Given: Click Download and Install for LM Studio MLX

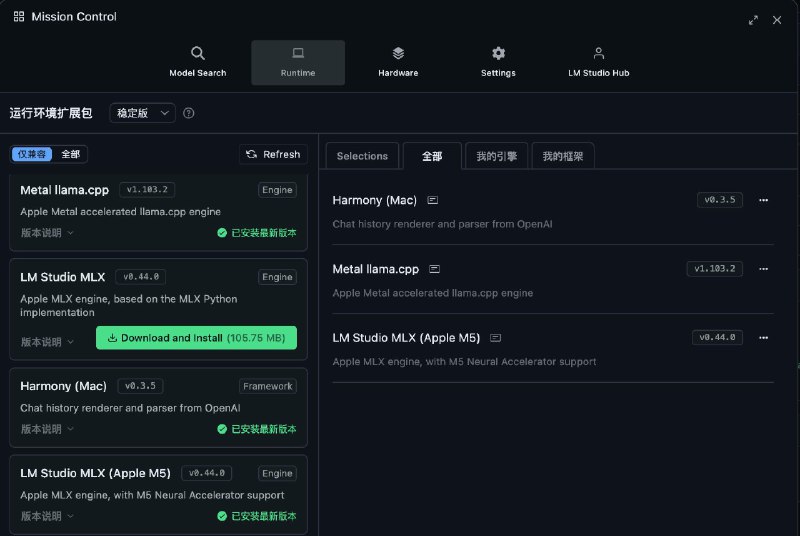Looking at the screenshot, I should tap(196, 338).
